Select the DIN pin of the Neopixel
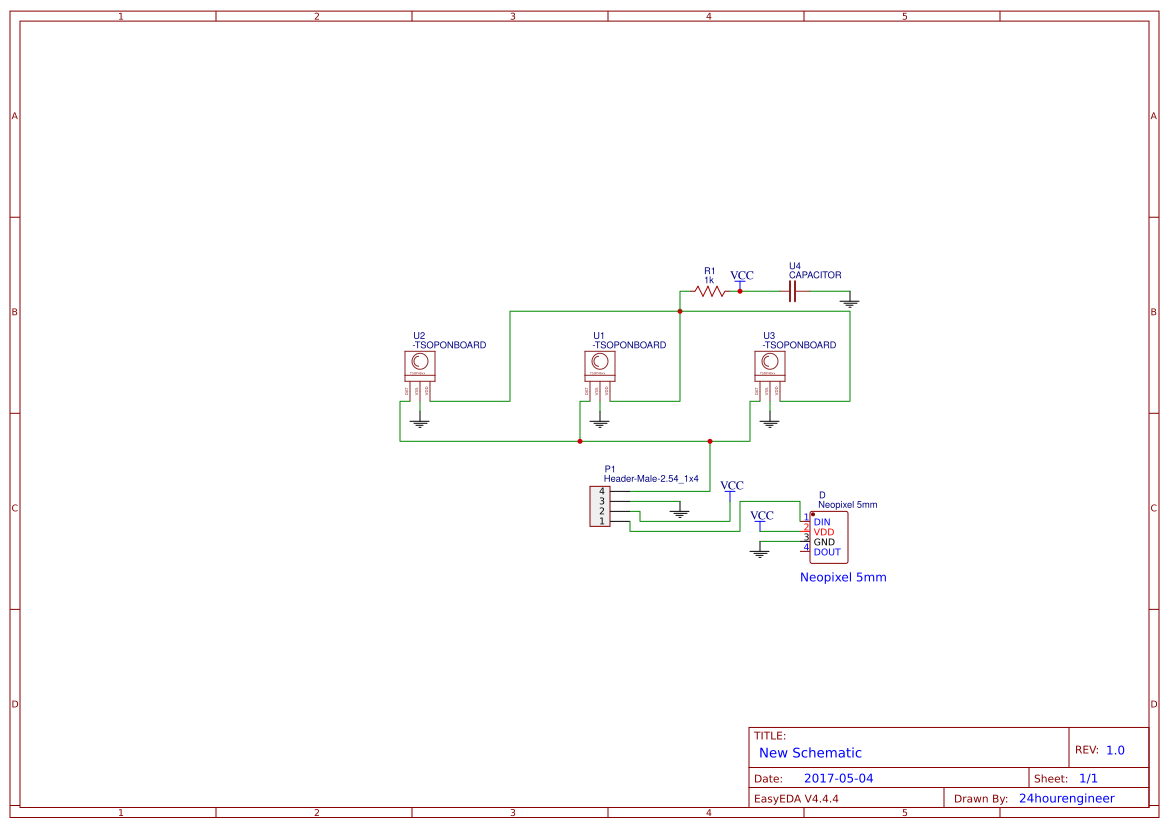 pos(821,521)
